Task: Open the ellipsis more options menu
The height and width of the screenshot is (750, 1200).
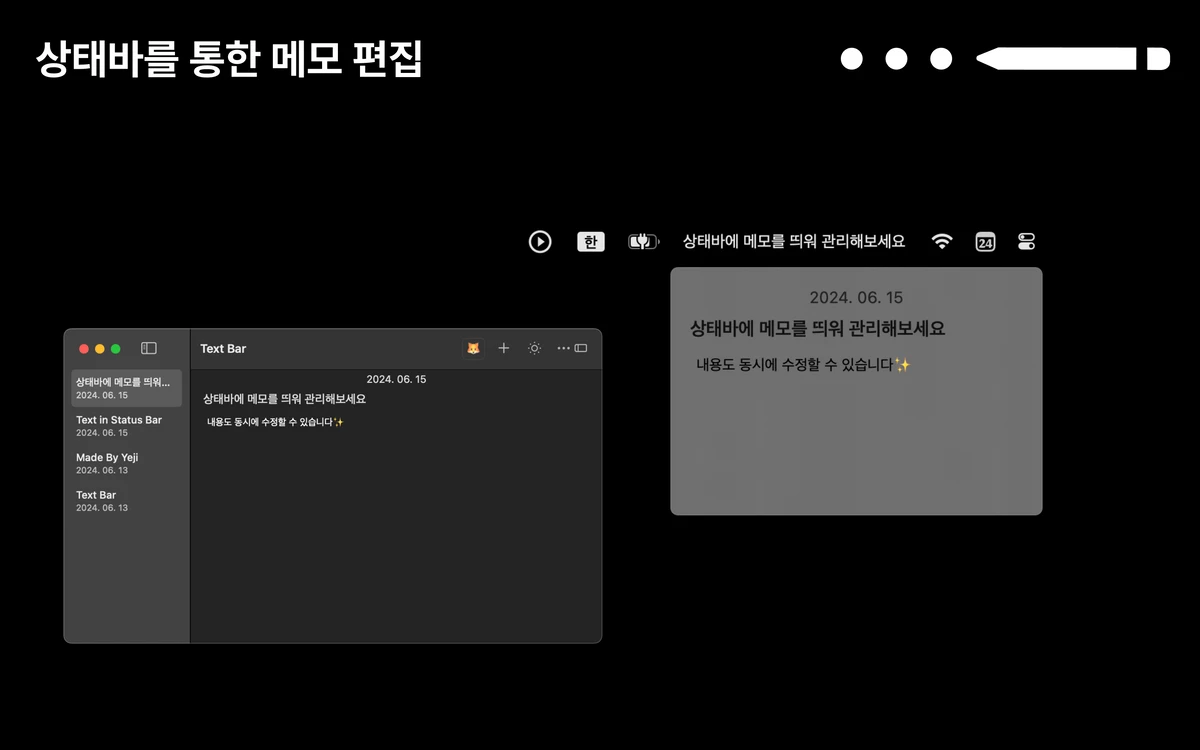Action: tap(563, 348)
